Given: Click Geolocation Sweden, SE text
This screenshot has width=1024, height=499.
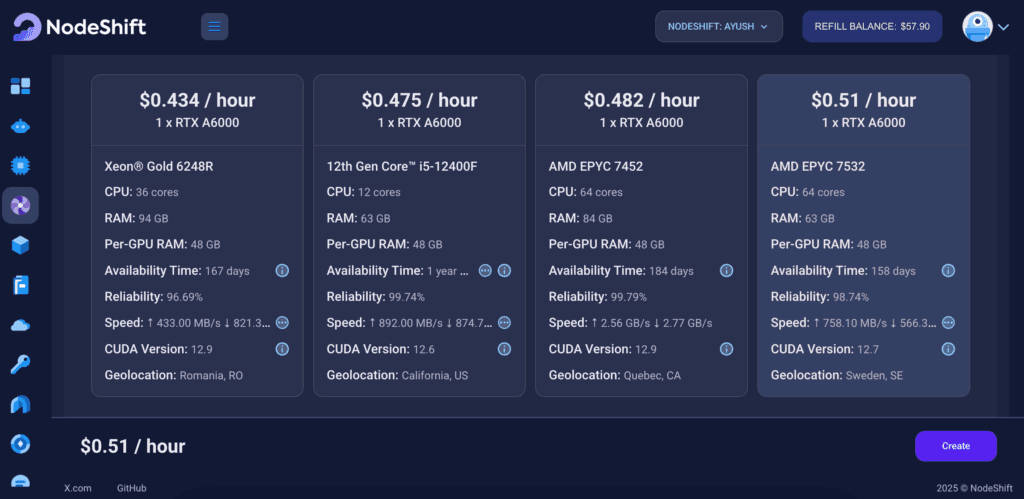Looking at the screenshot, I should [837, 376].
